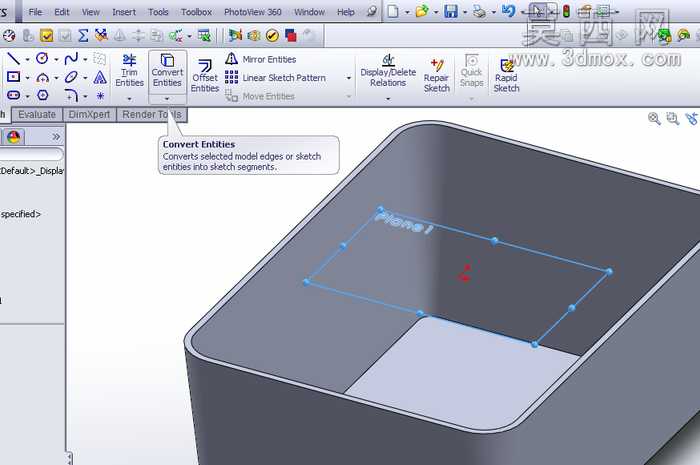This screenshot has height=465, width=700.
Task: Open the Circle tool dropdown arrow
Action: [x=56, y=59]
